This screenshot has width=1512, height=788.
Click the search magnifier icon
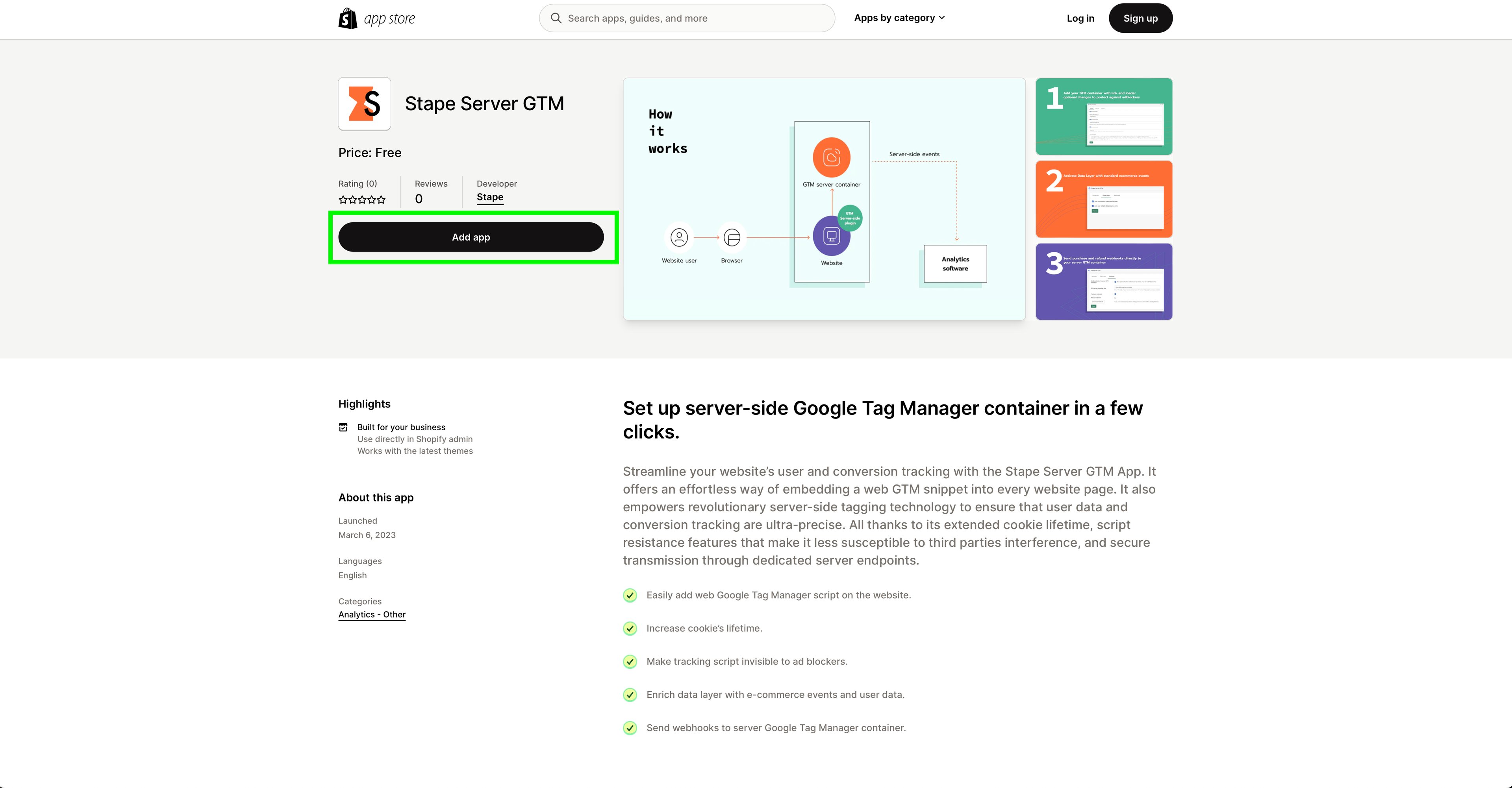click(556, 18)
